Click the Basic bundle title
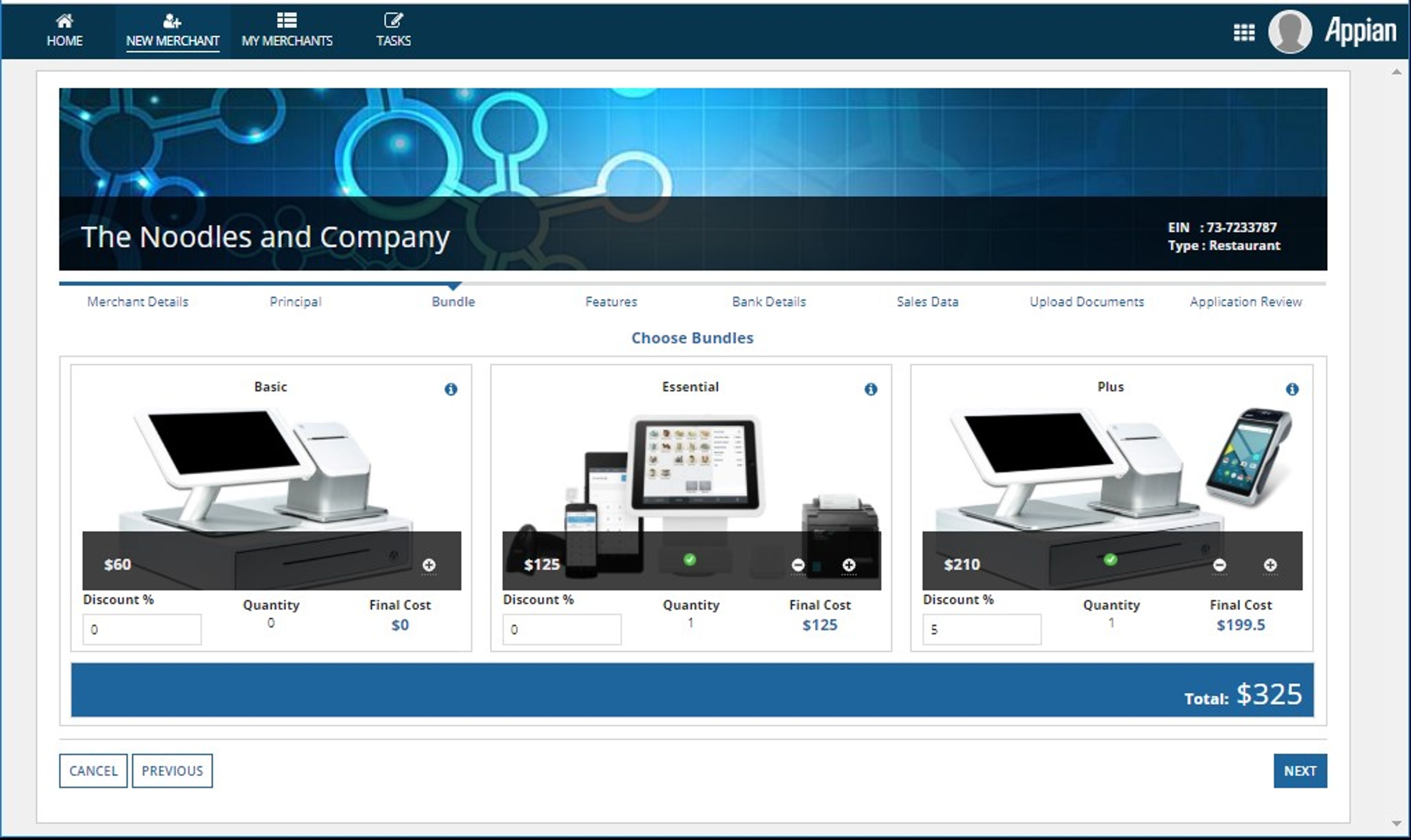The height and width of the screenshot is (840, 1411). (x=270, y=387)
